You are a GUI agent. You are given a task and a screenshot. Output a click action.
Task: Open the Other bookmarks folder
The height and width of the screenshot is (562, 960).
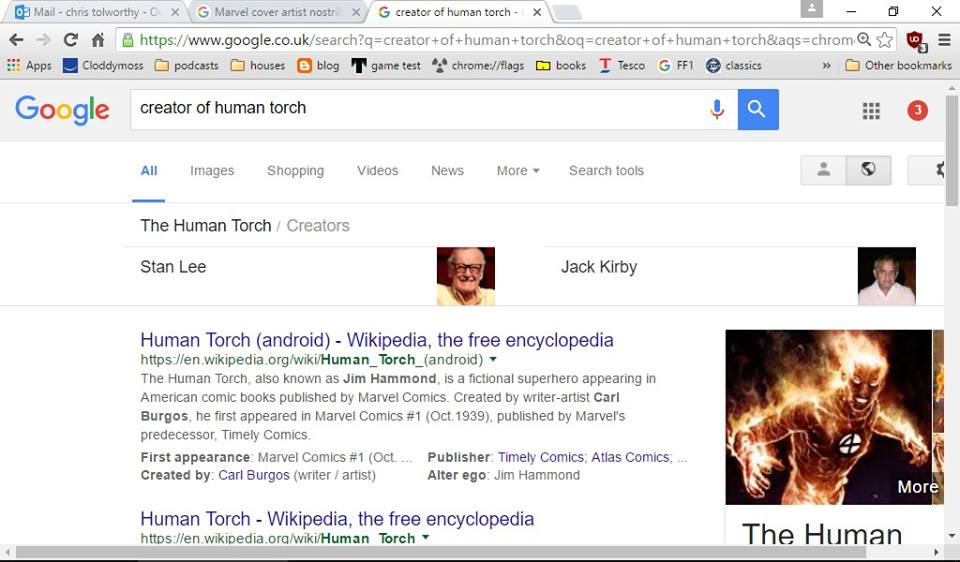[899, 66]
